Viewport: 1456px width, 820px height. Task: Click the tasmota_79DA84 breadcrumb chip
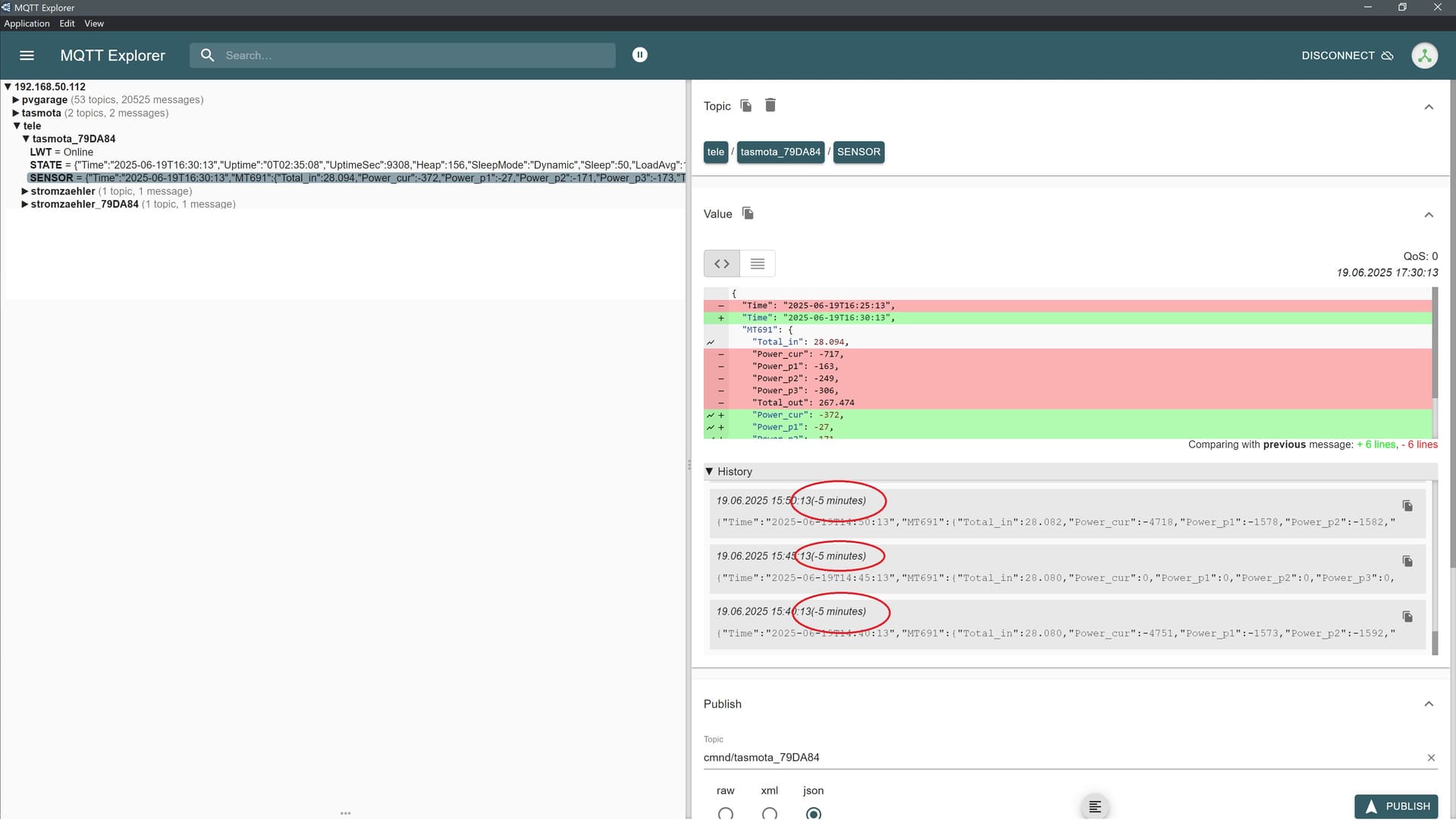click(780, 152)
